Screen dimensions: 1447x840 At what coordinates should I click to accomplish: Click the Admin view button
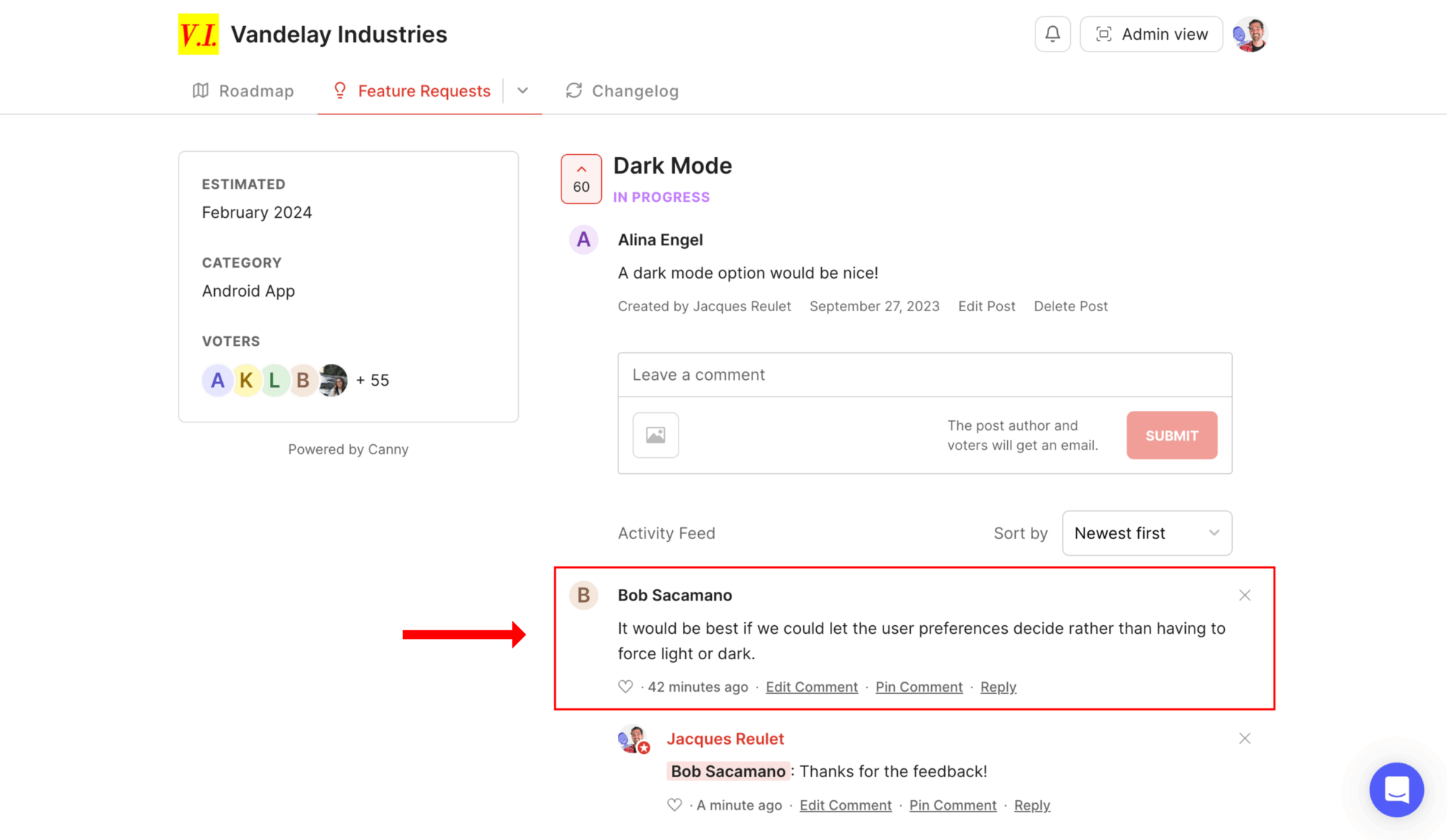1151,34
